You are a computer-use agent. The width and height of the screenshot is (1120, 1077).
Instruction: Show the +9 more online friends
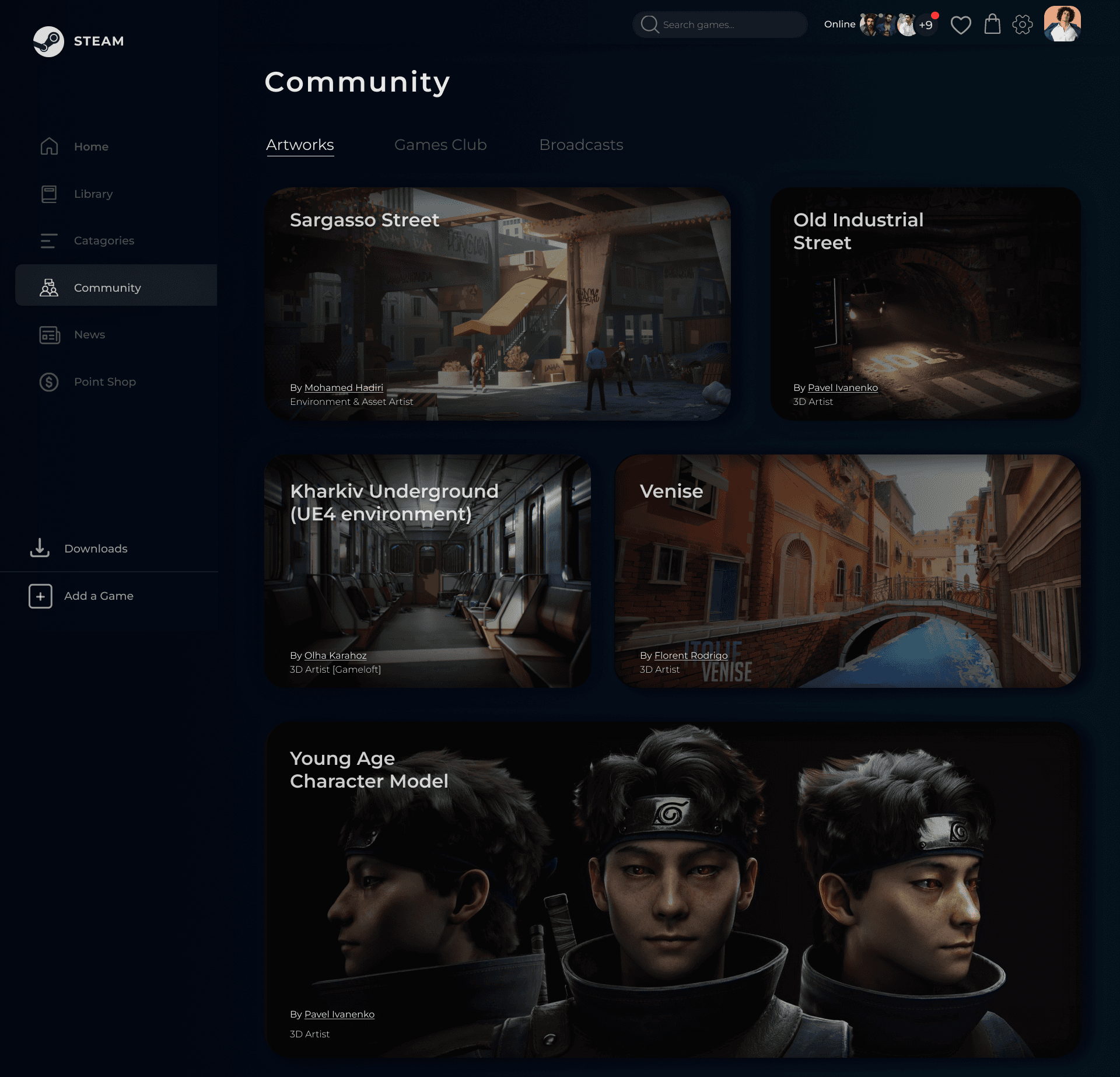(x=926, y=25)
